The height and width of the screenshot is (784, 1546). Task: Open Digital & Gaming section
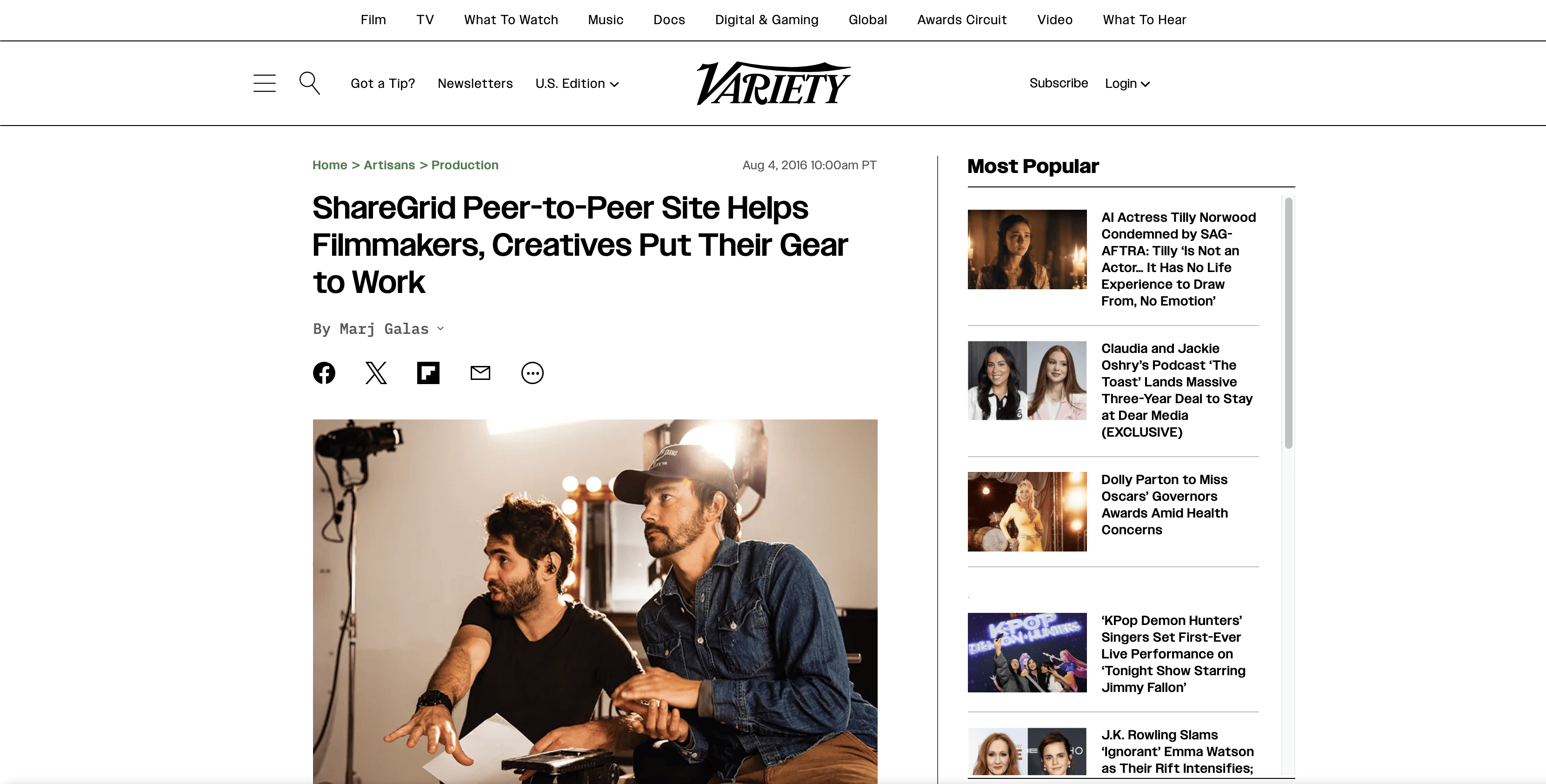pyautogui.click(x=766, y=20)
